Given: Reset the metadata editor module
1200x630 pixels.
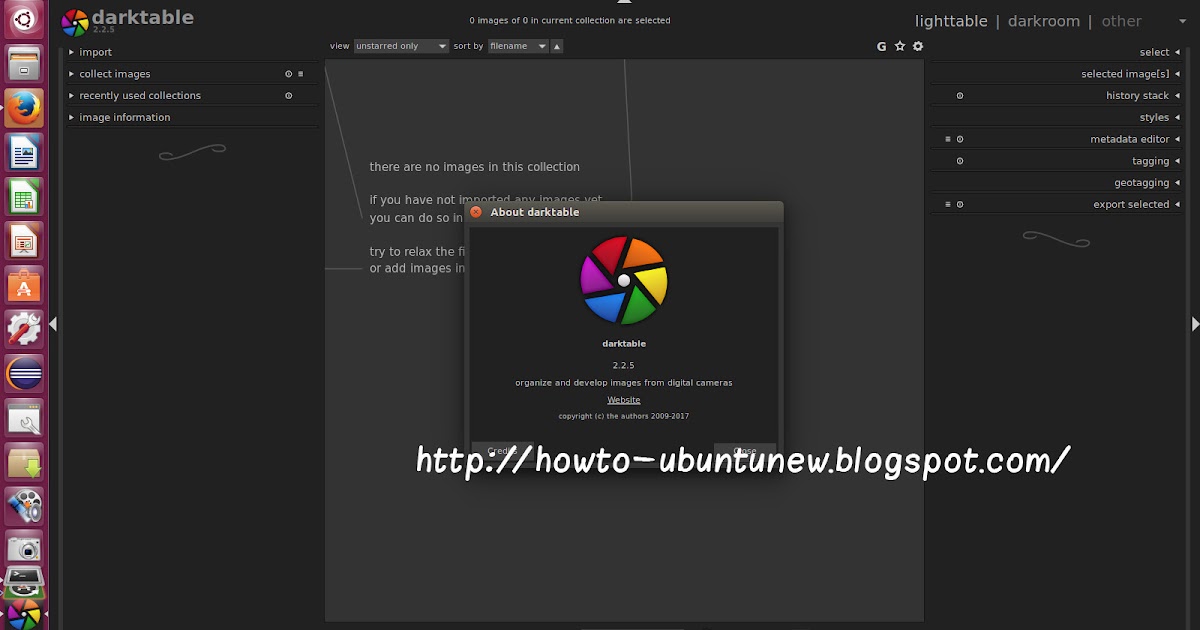Looking at the screenshot, I should pyautogui.click(x=960, y=140).
